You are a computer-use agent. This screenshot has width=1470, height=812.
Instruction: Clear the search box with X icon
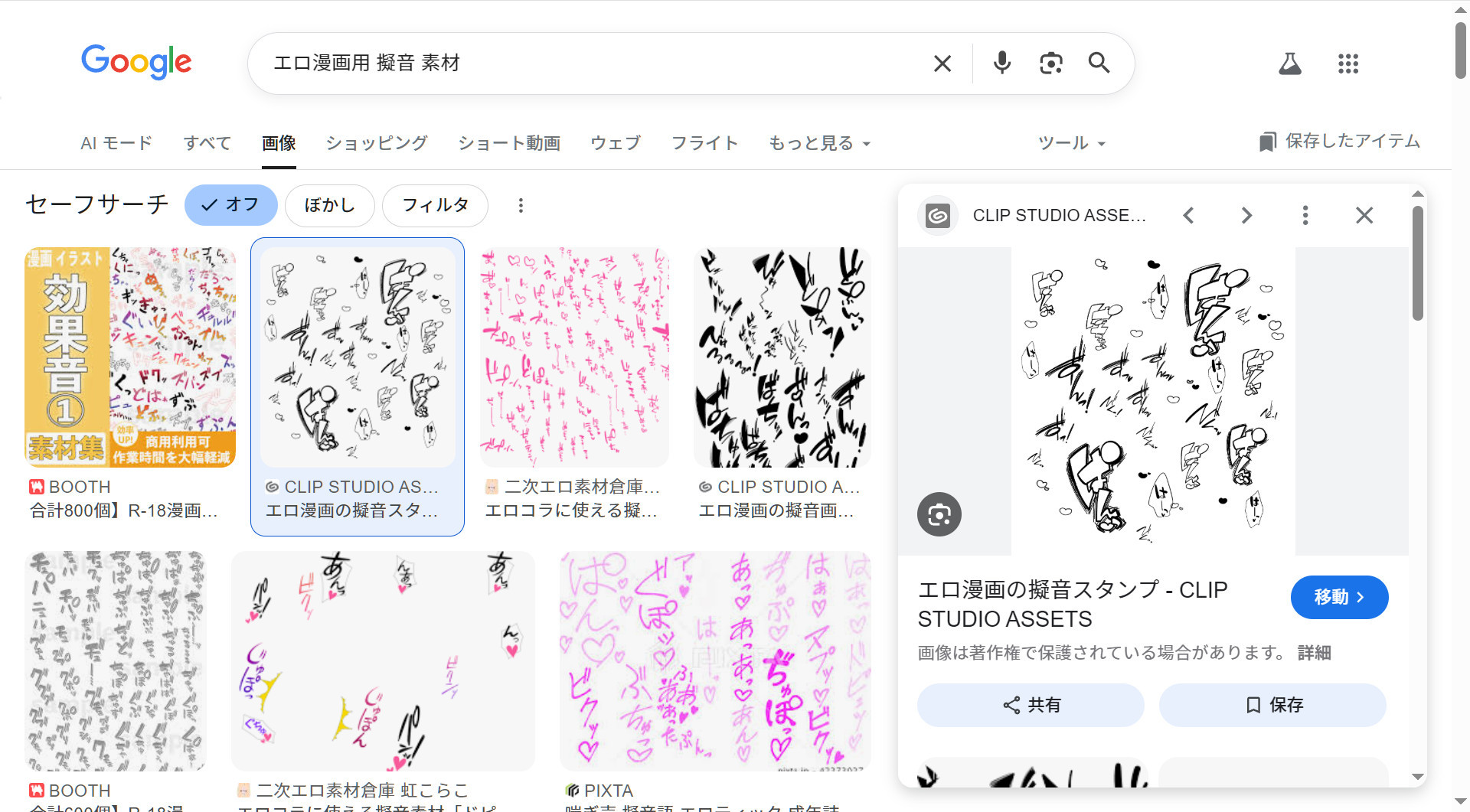[x=942, y=64]
